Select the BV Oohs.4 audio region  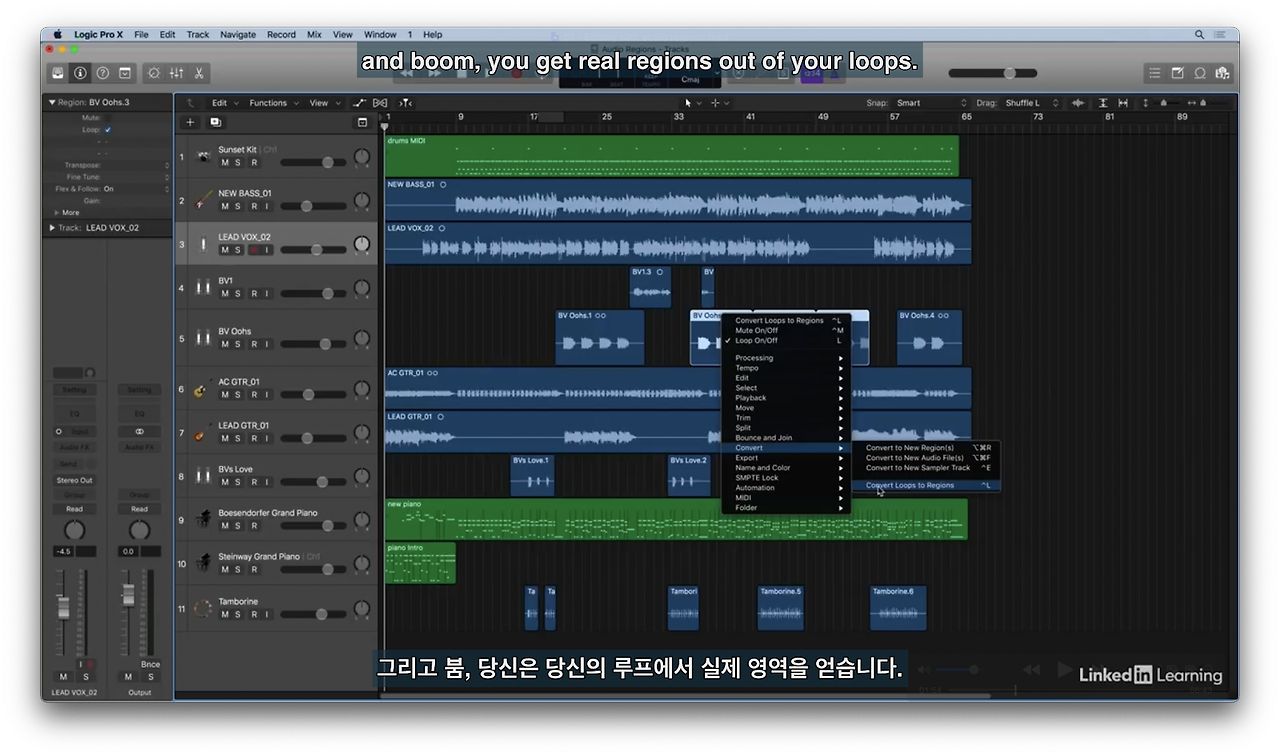929,337
